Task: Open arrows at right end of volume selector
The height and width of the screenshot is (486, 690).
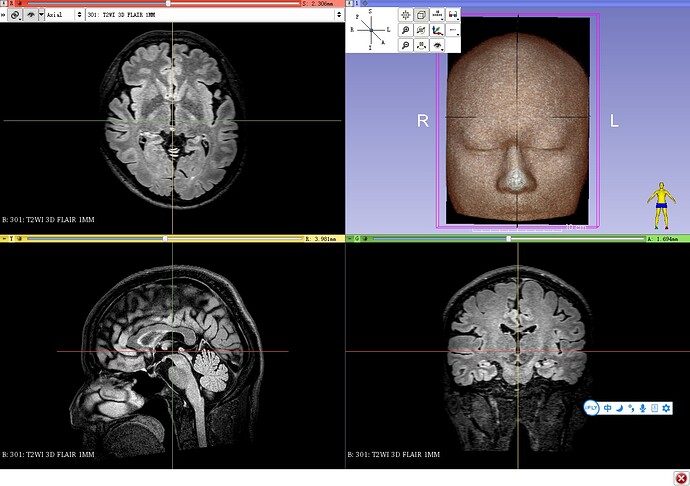Action: click(x=339, y=15)
